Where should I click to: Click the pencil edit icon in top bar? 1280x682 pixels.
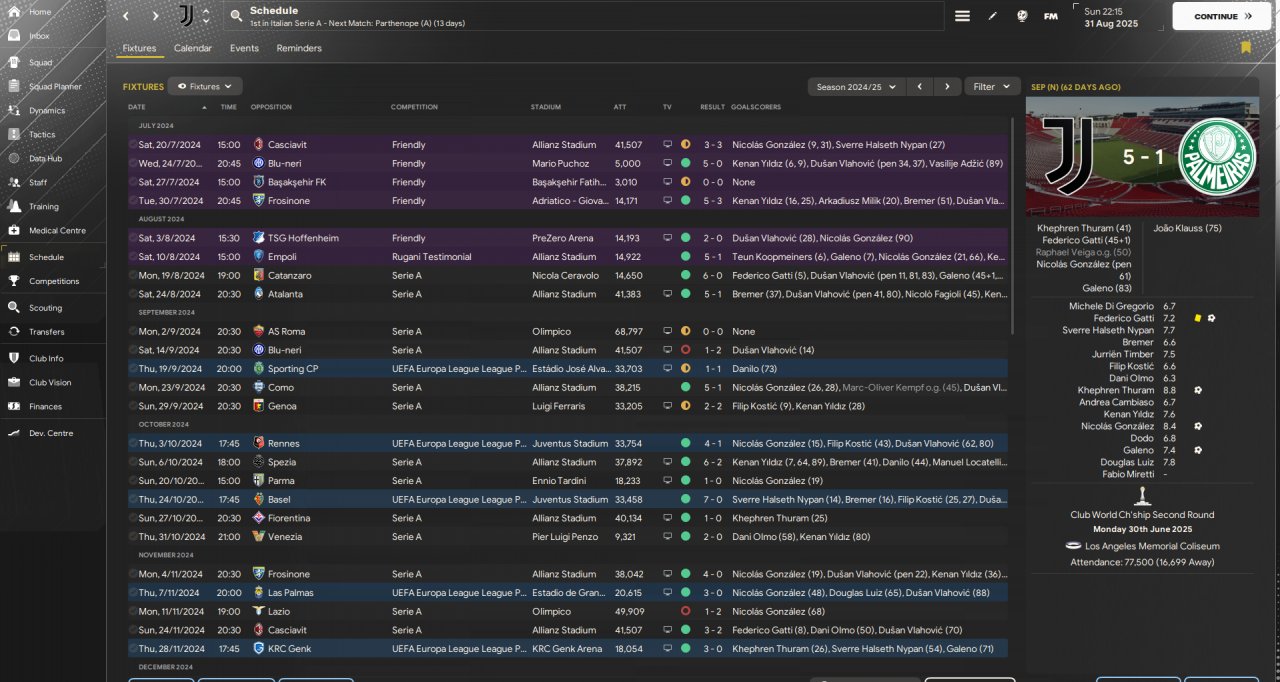point(992,16)
